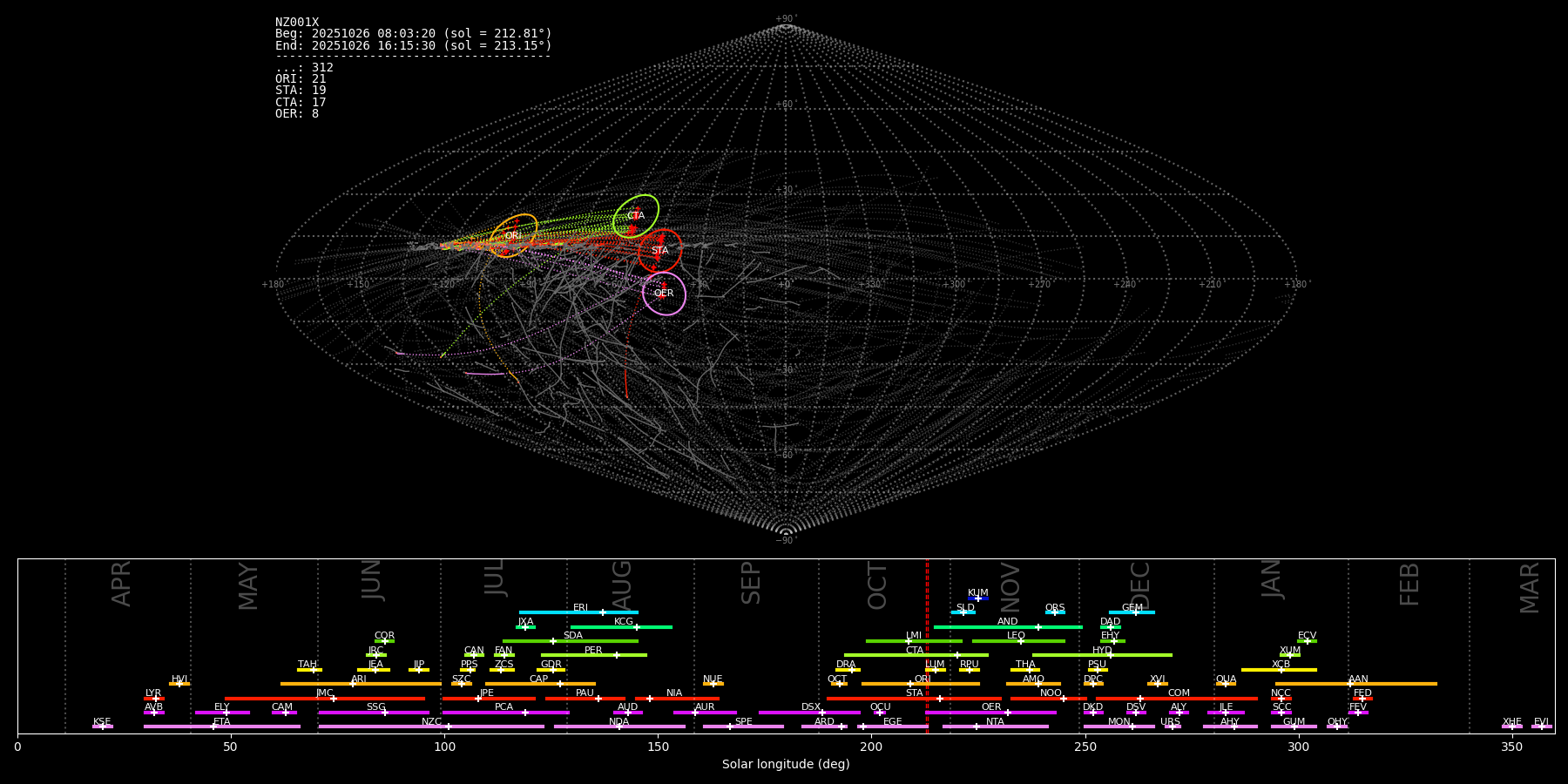Click the sporadic '...: 312' count line

pyautogui.click(x=304, y=68)
